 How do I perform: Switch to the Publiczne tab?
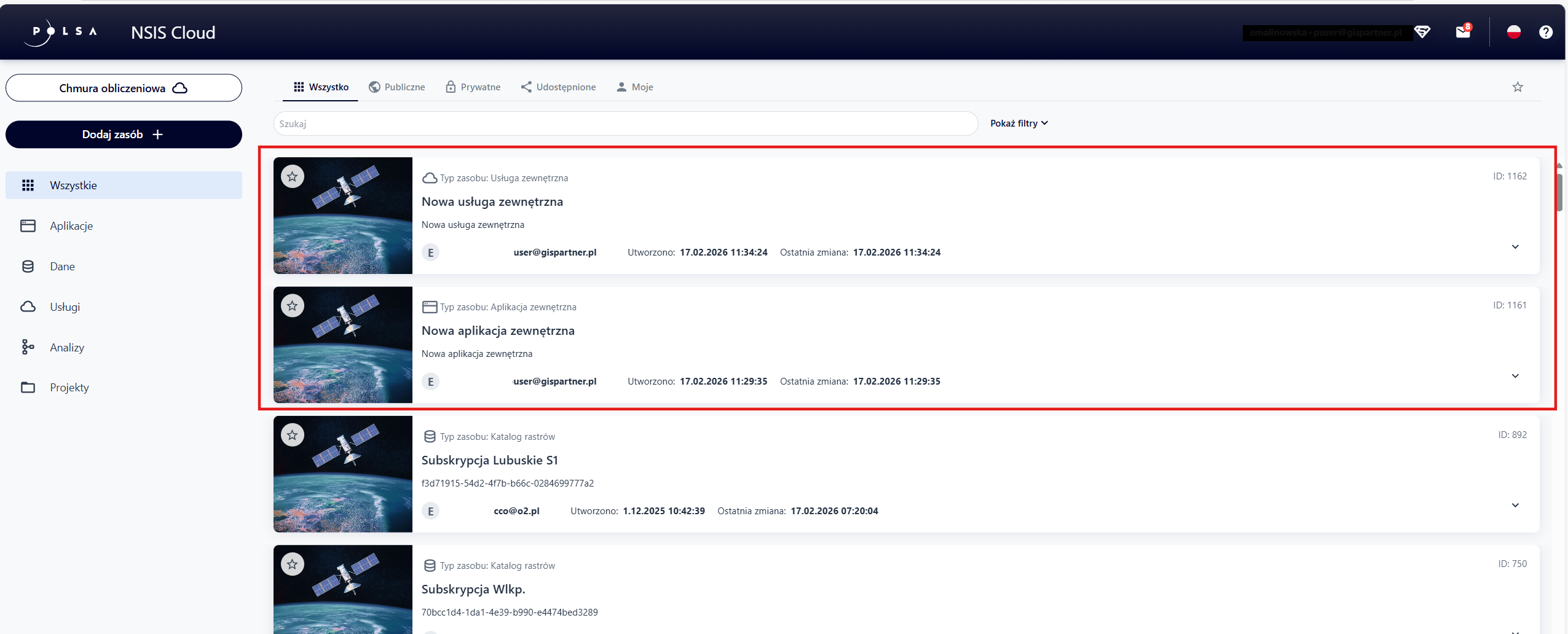[x=397, y=87]
